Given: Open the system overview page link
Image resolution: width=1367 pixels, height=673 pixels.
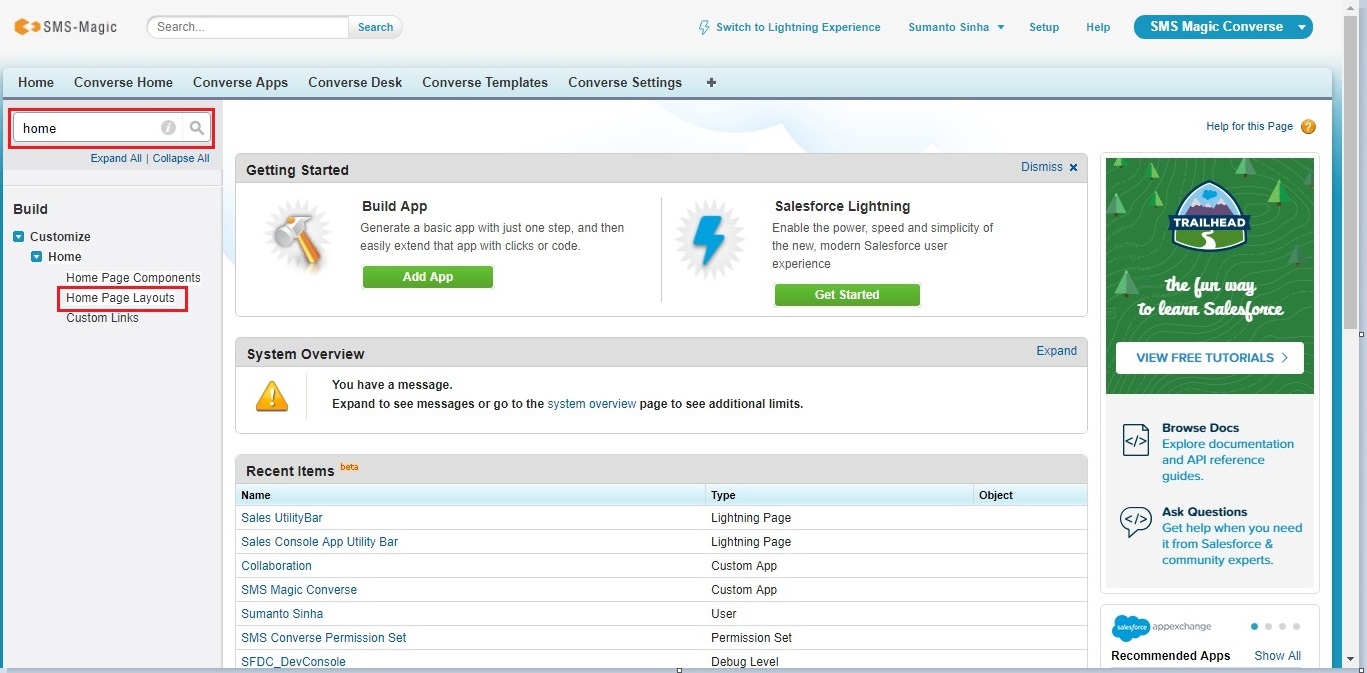Looking at the screenshot, I should click(x=592, y=404).
